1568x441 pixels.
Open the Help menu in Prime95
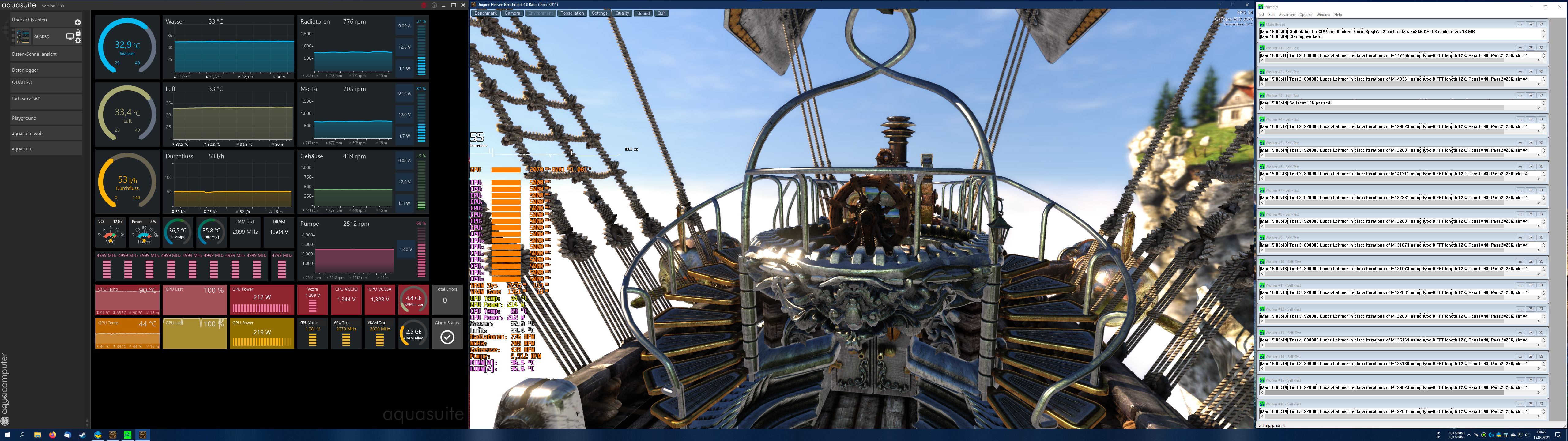1338,15
